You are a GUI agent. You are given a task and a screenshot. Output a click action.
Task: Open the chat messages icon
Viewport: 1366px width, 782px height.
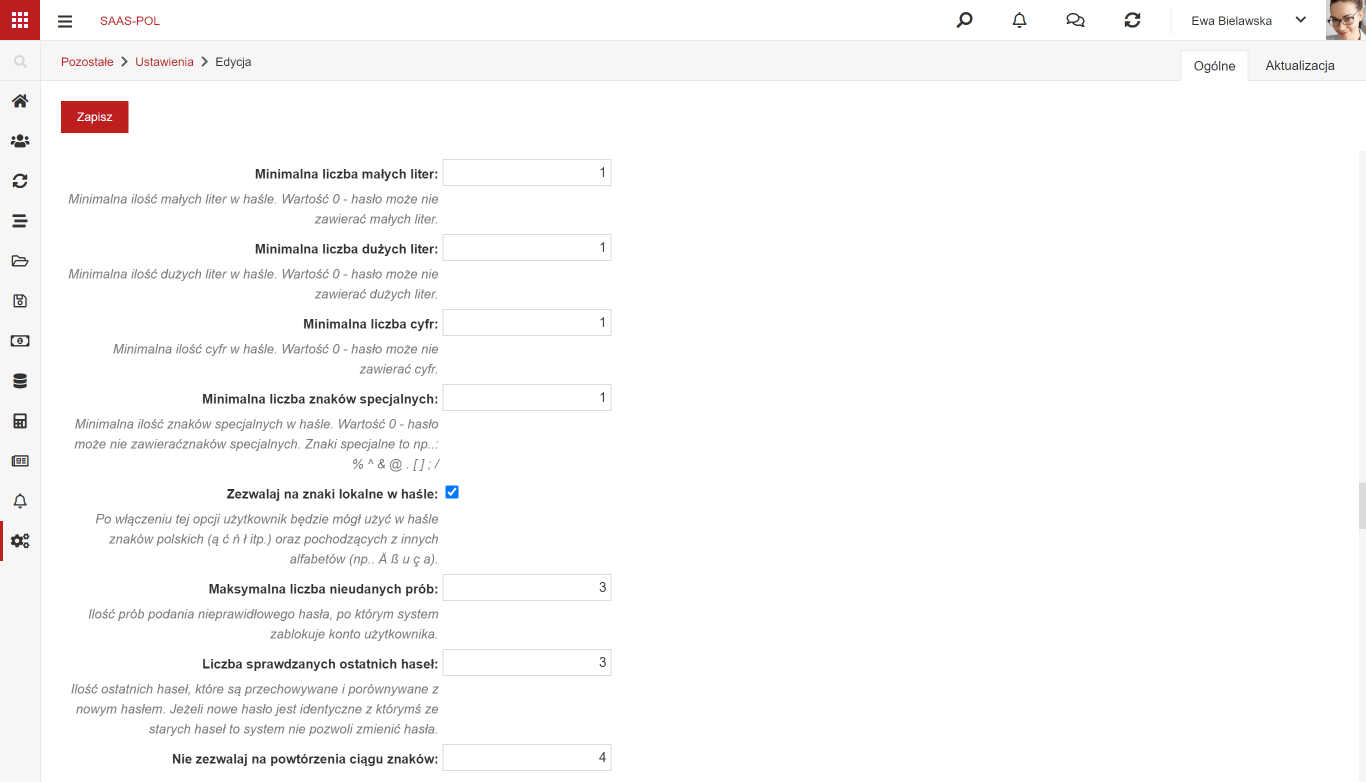click(1075, 20)
